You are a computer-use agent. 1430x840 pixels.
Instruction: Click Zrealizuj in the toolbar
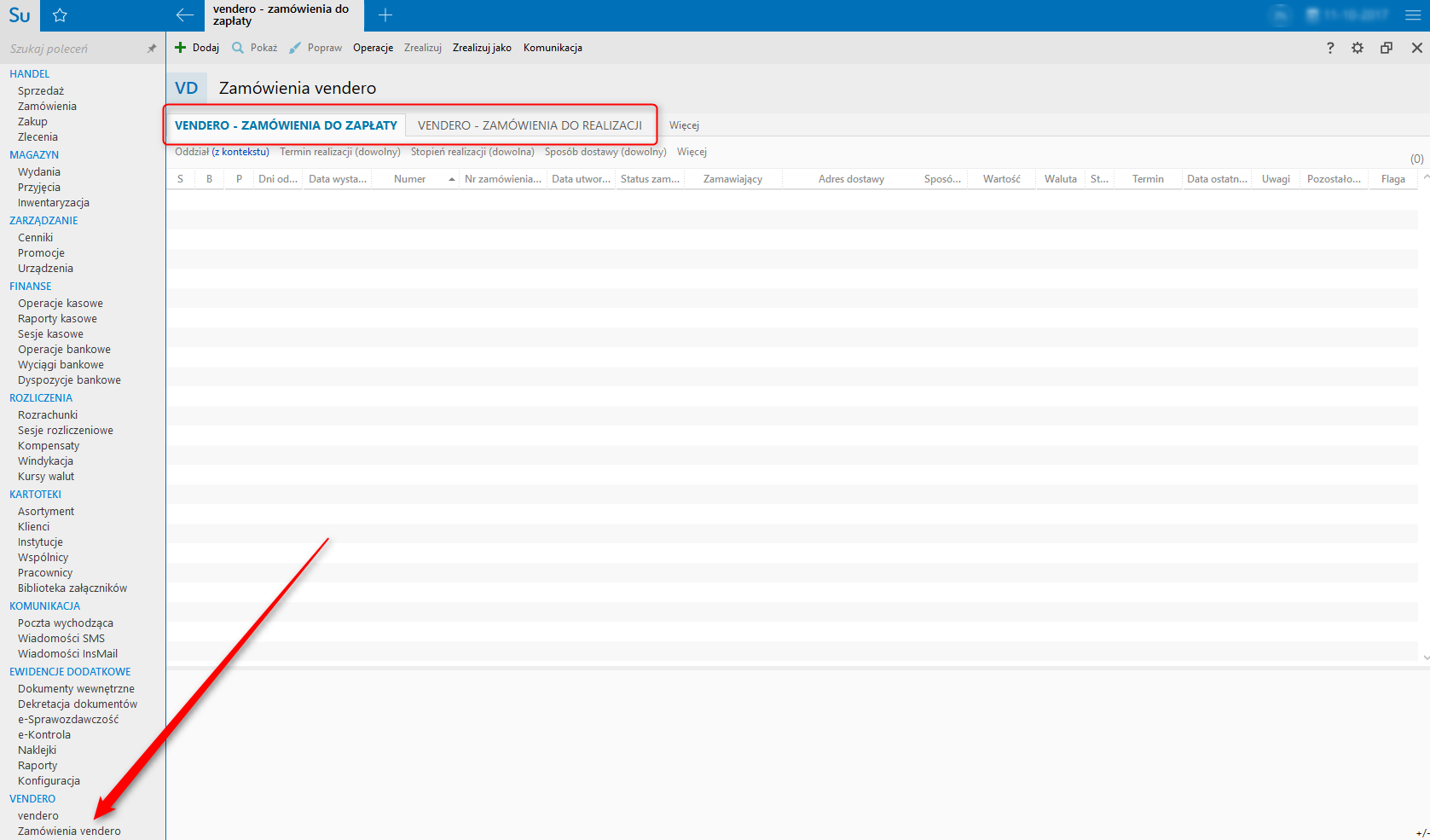click(423, 48)
